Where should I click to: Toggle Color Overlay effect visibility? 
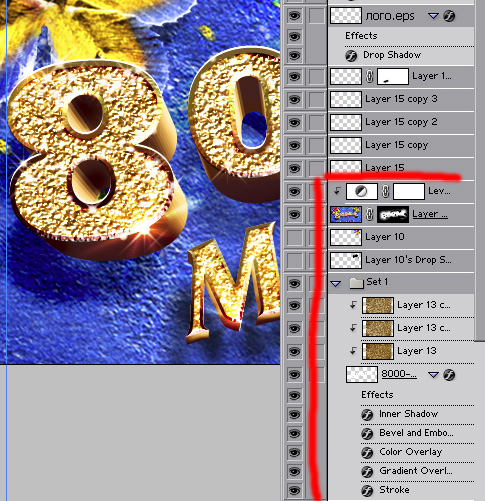pyautogui.click(x=294, y=452)
